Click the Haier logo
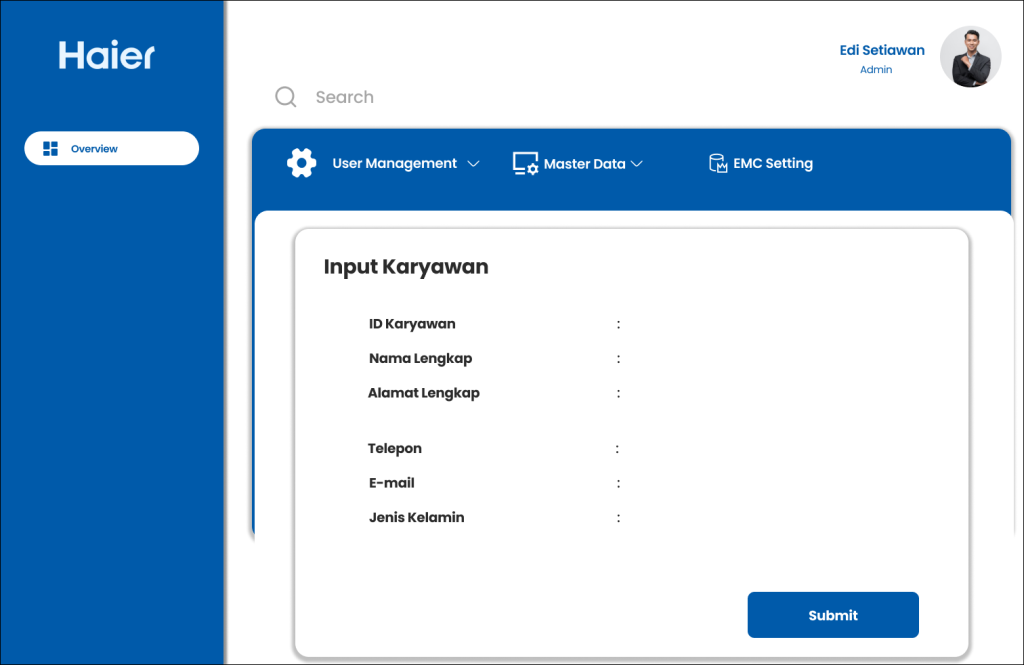Viewport: 1024px width, 665px height. (106, 55)
